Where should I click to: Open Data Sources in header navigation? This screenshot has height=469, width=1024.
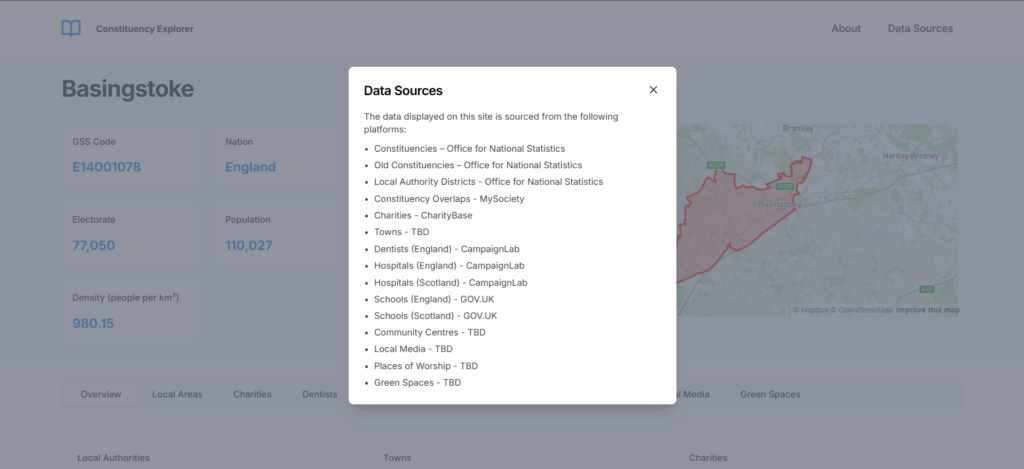920,29
